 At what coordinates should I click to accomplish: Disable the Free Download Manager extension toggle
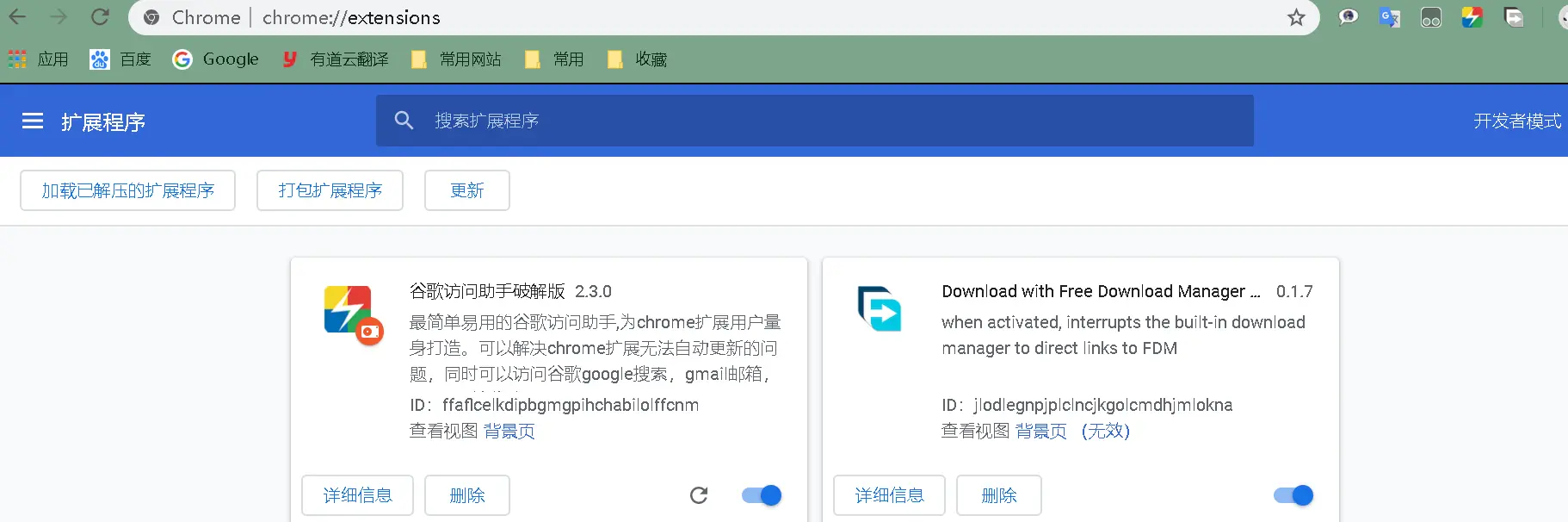point(1293,495)
